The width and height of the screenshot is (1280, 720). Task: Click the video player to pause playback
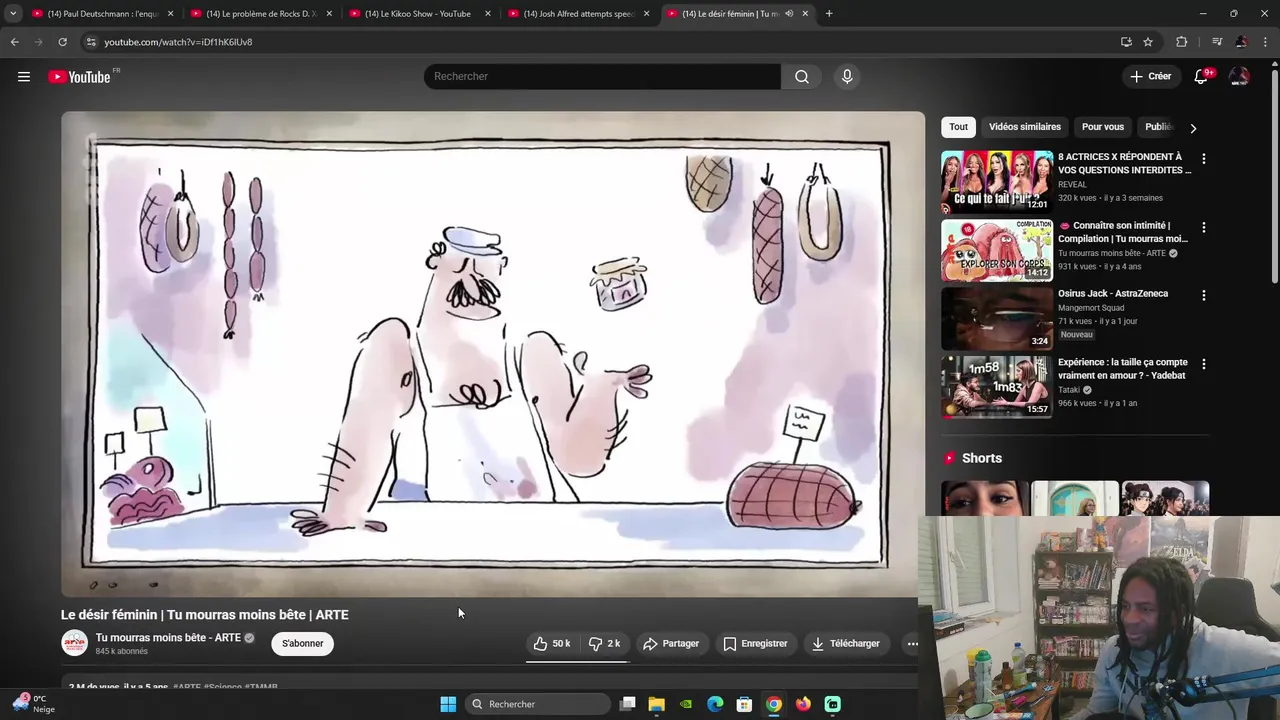click(493, 354)
